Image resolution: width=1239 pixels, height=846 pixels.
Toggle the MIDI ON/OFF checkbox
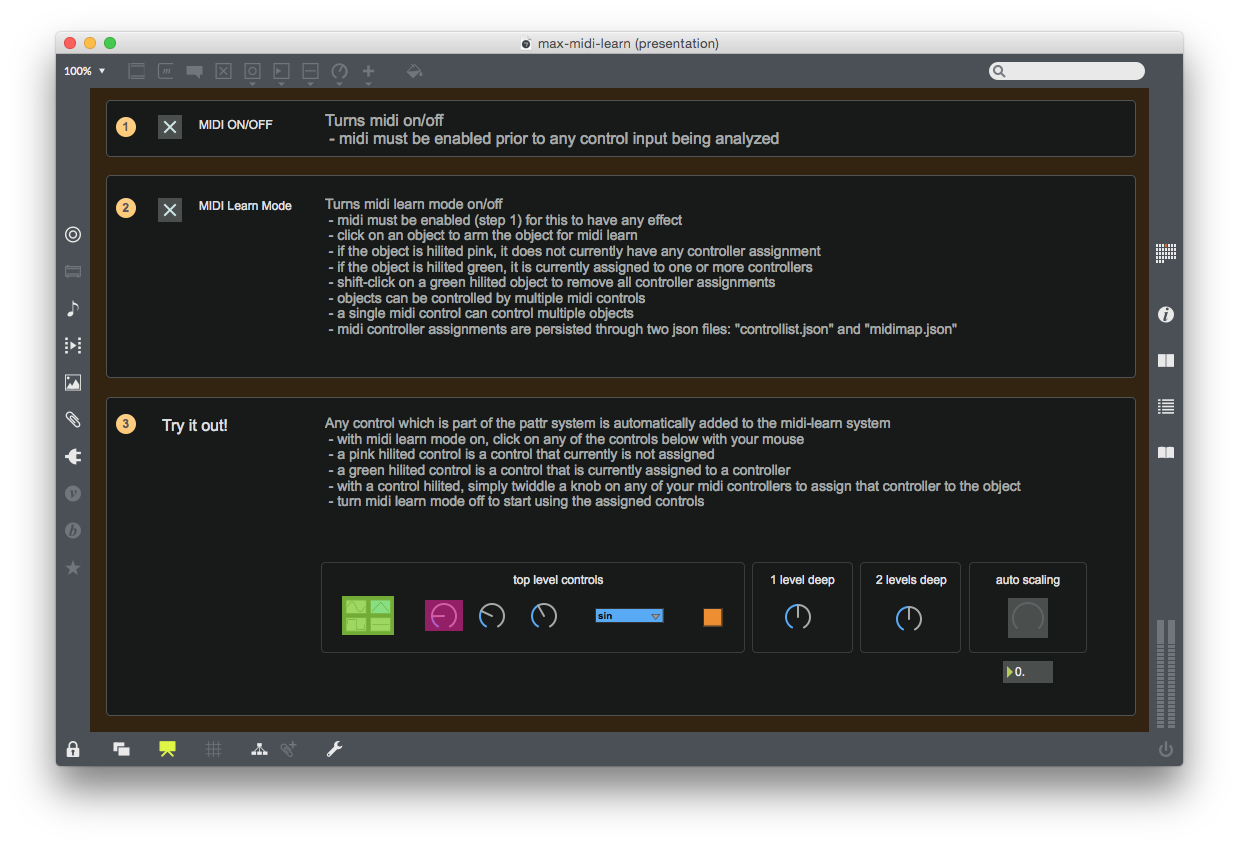pos(170,127)
